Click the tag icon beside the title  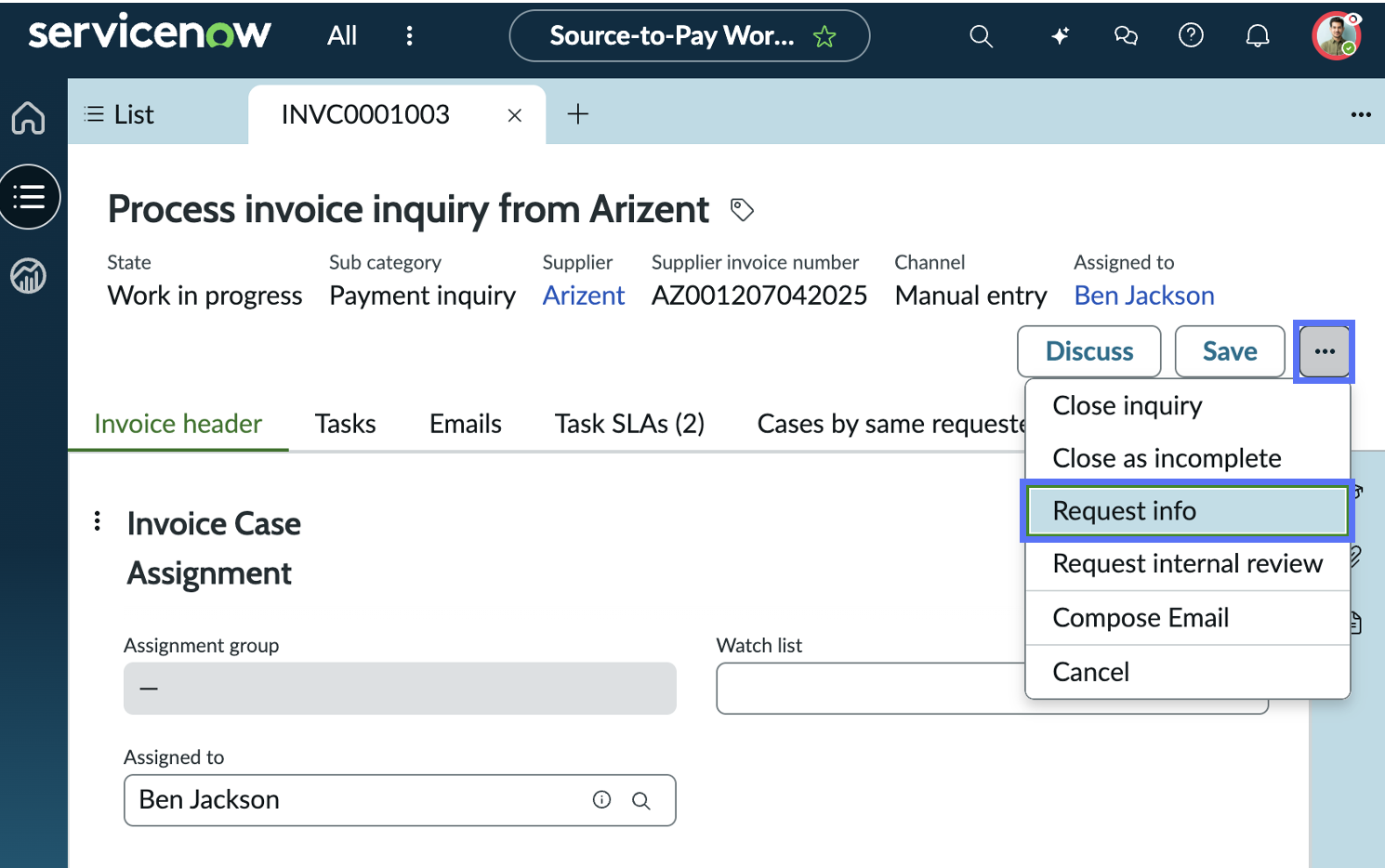742,210
